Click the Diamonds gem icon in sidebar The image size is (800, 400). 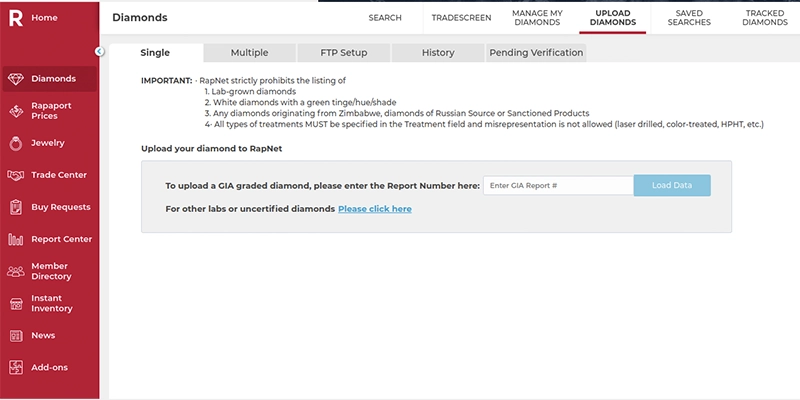[x=16, y=79]
